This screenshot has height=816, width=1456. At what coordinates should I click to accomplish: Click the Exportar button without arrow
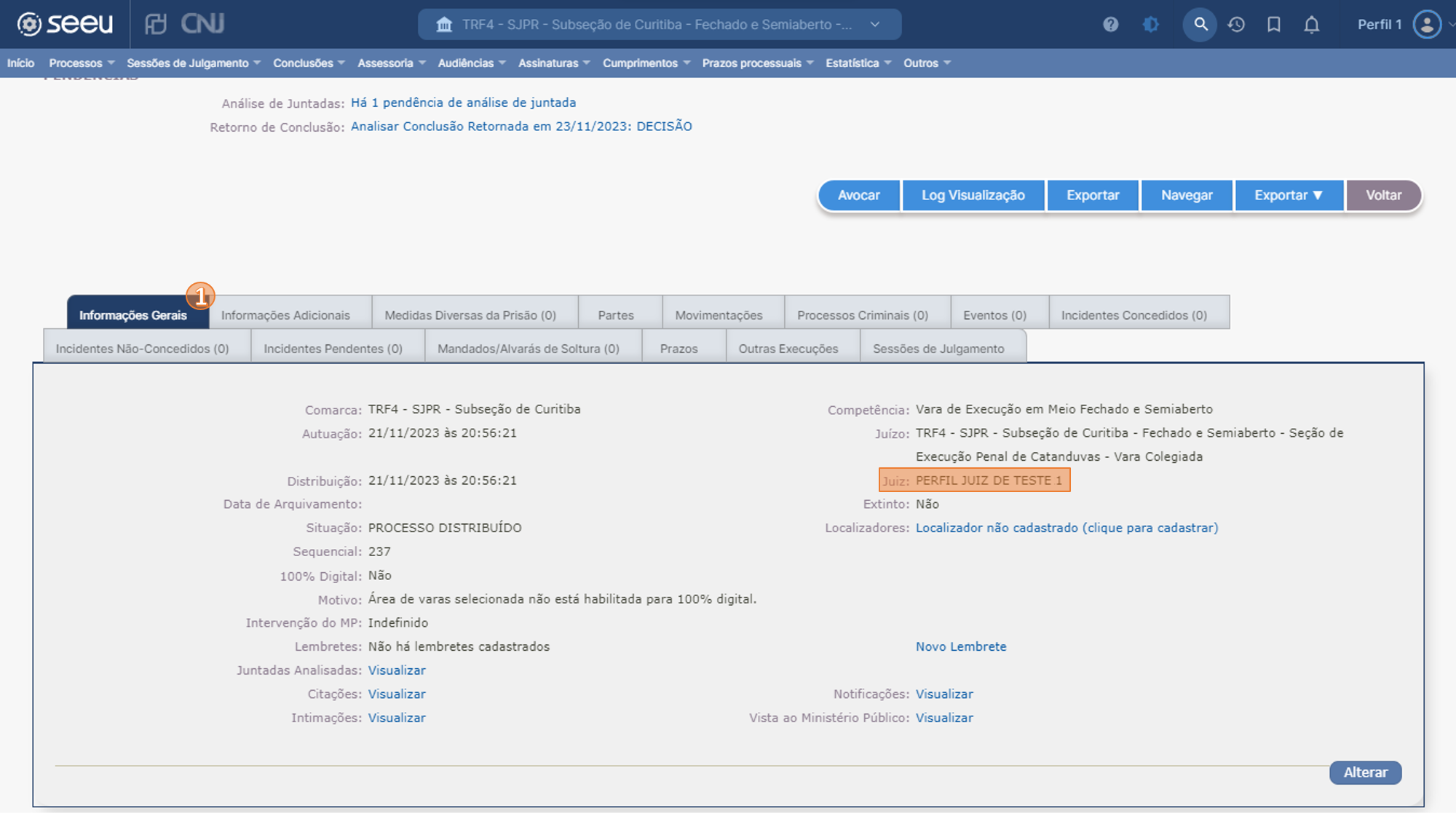click(1093, 195)
